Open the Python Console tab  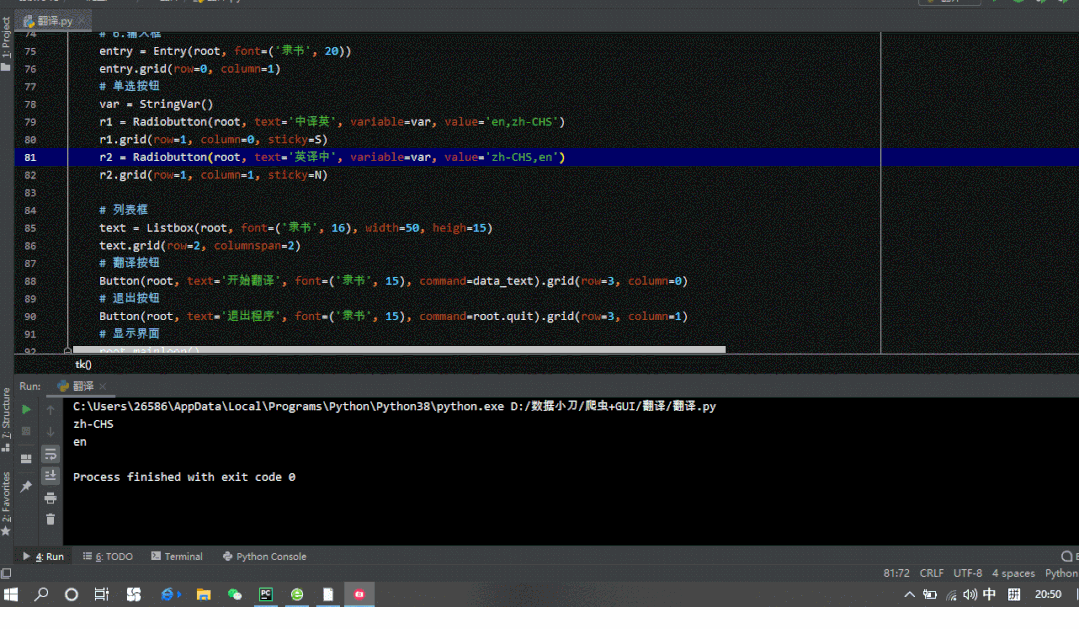tap(265, 556)
